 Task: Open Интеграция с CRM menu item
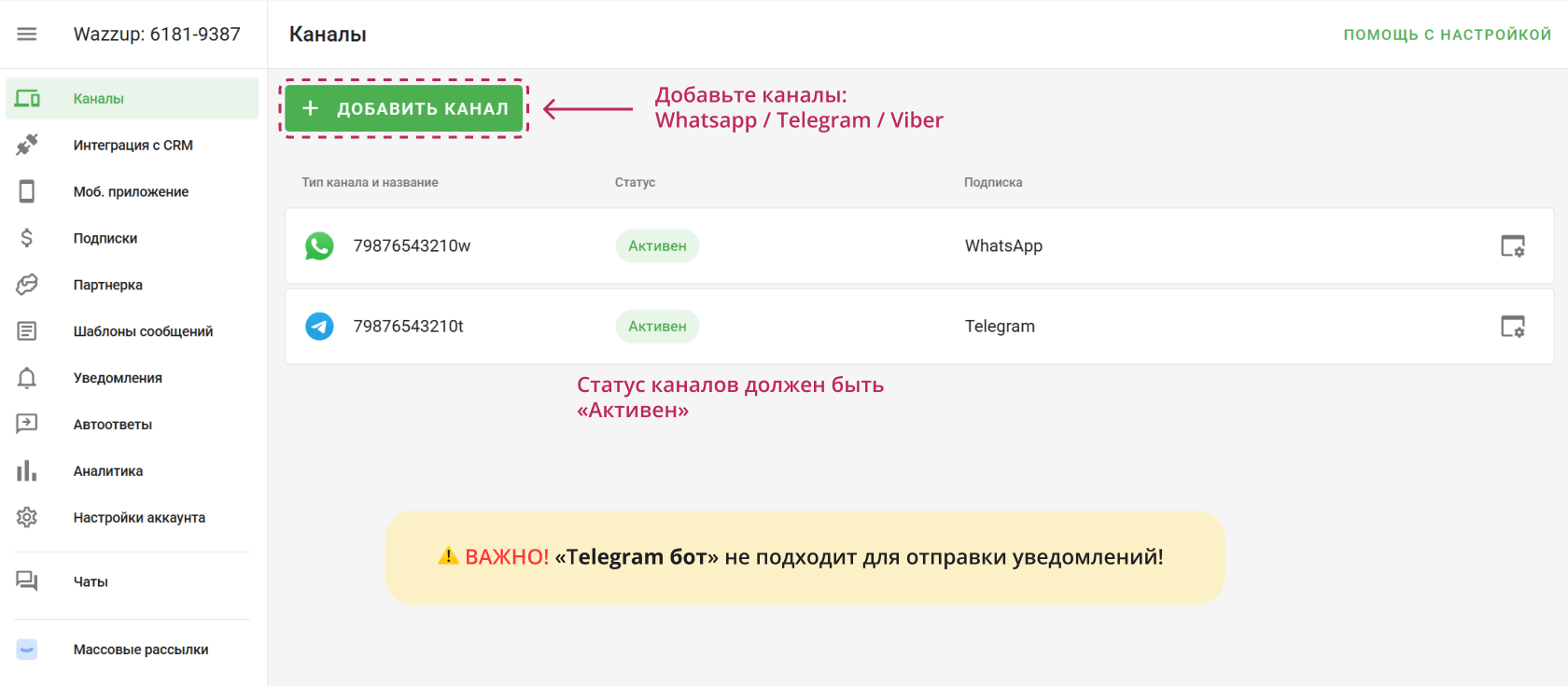(x=132, y=145)
